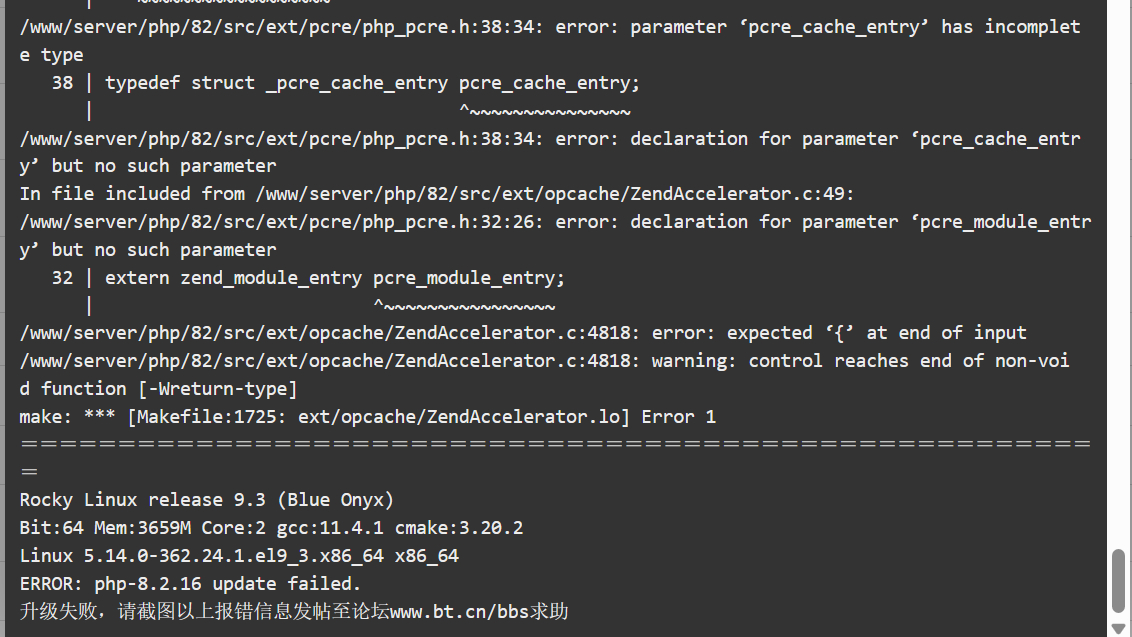Click the 'expected ‘{’ at end of input' error line

click(523, 333)
